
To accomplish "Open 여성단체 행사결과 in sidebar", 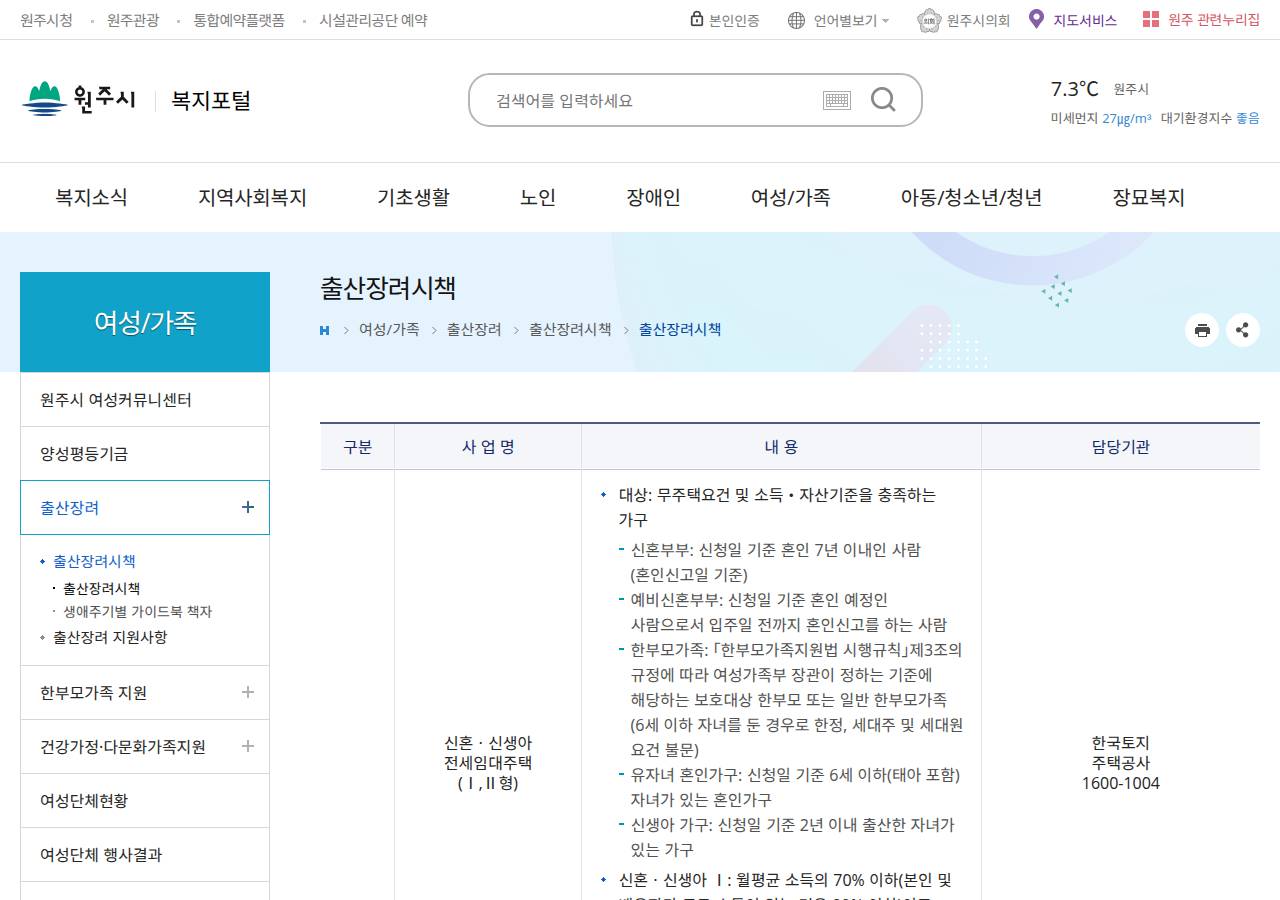I will coord(145,854).
